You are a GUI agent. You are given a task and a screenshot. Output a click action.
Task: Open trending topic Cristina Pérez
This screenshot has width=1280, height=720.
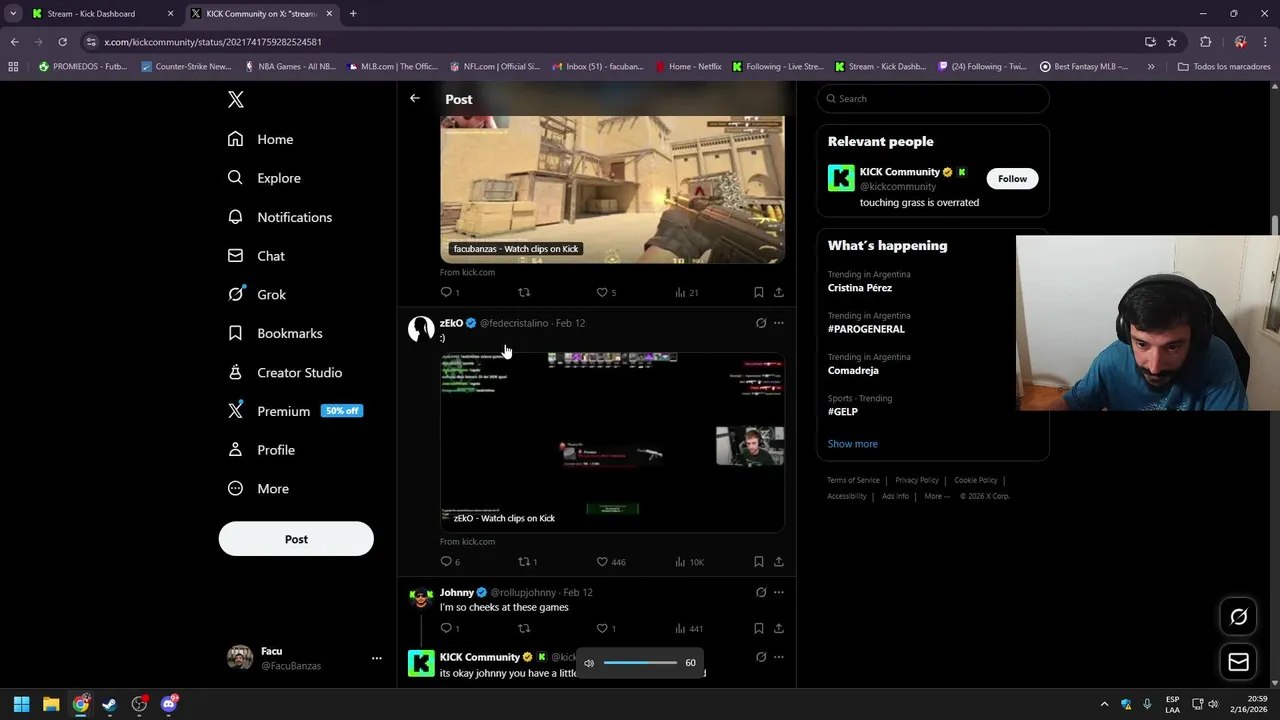(860, 288)
